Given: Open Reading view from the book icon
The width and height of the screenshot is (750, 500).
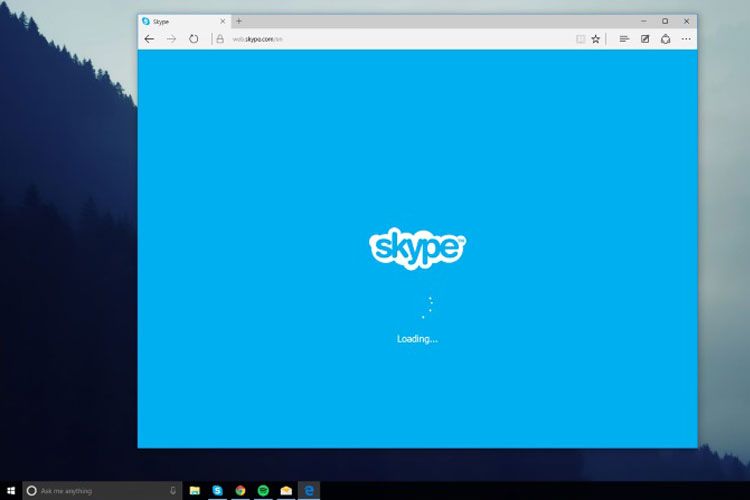Looking at the screenshot, I should [x=580, y=39].
